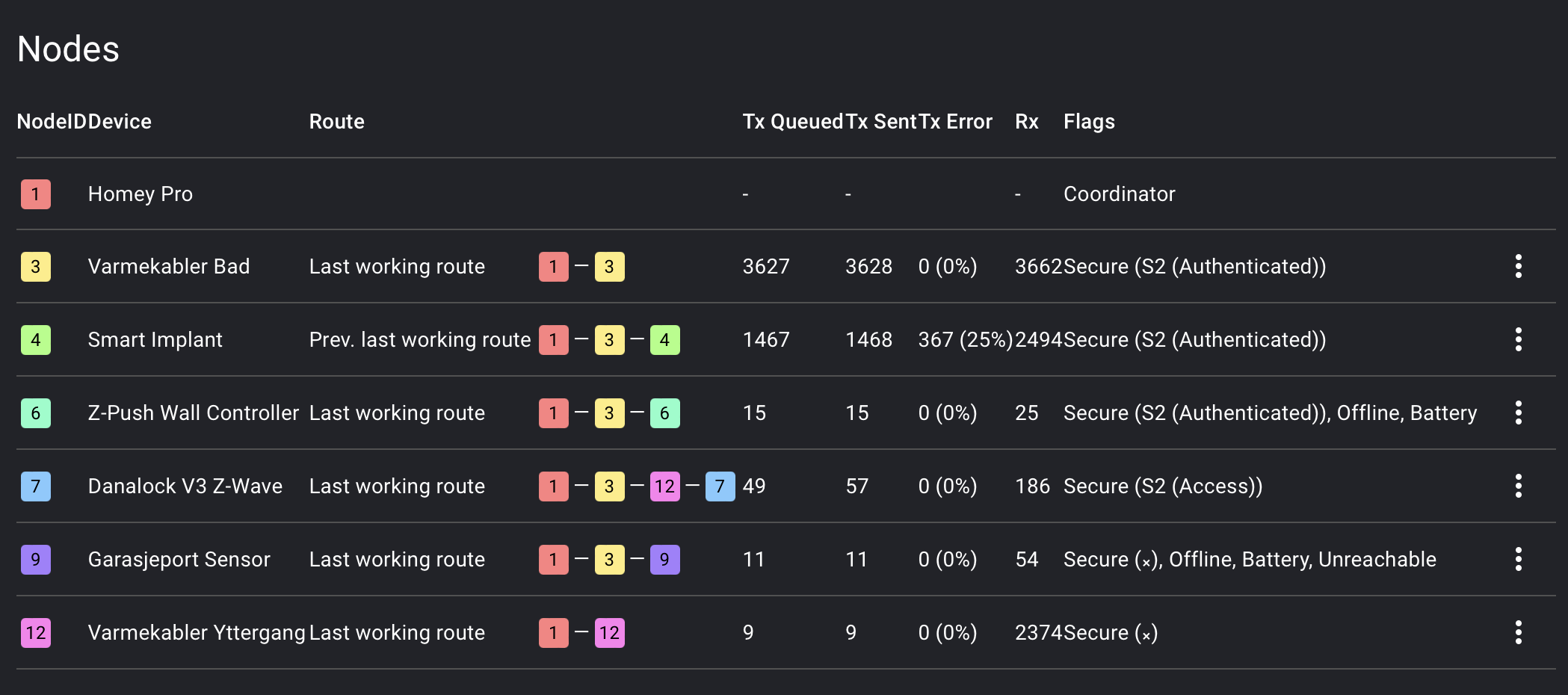Viewport: 1568px width, 695px height.
Task: Click the purple node ID 9 badge
Action: pos(36,559)
